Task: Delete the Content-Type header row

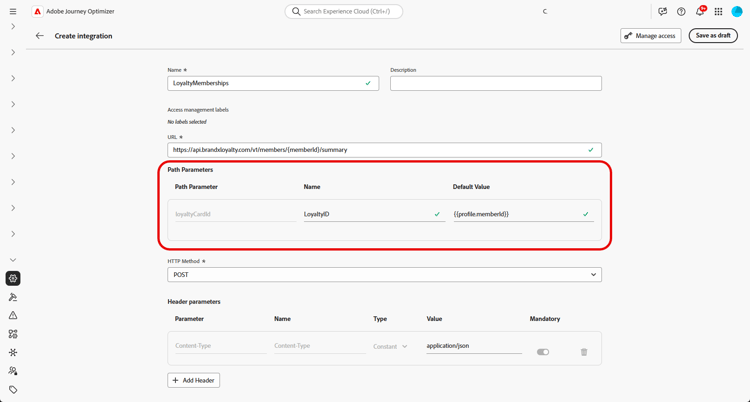Action: point(584,352)
